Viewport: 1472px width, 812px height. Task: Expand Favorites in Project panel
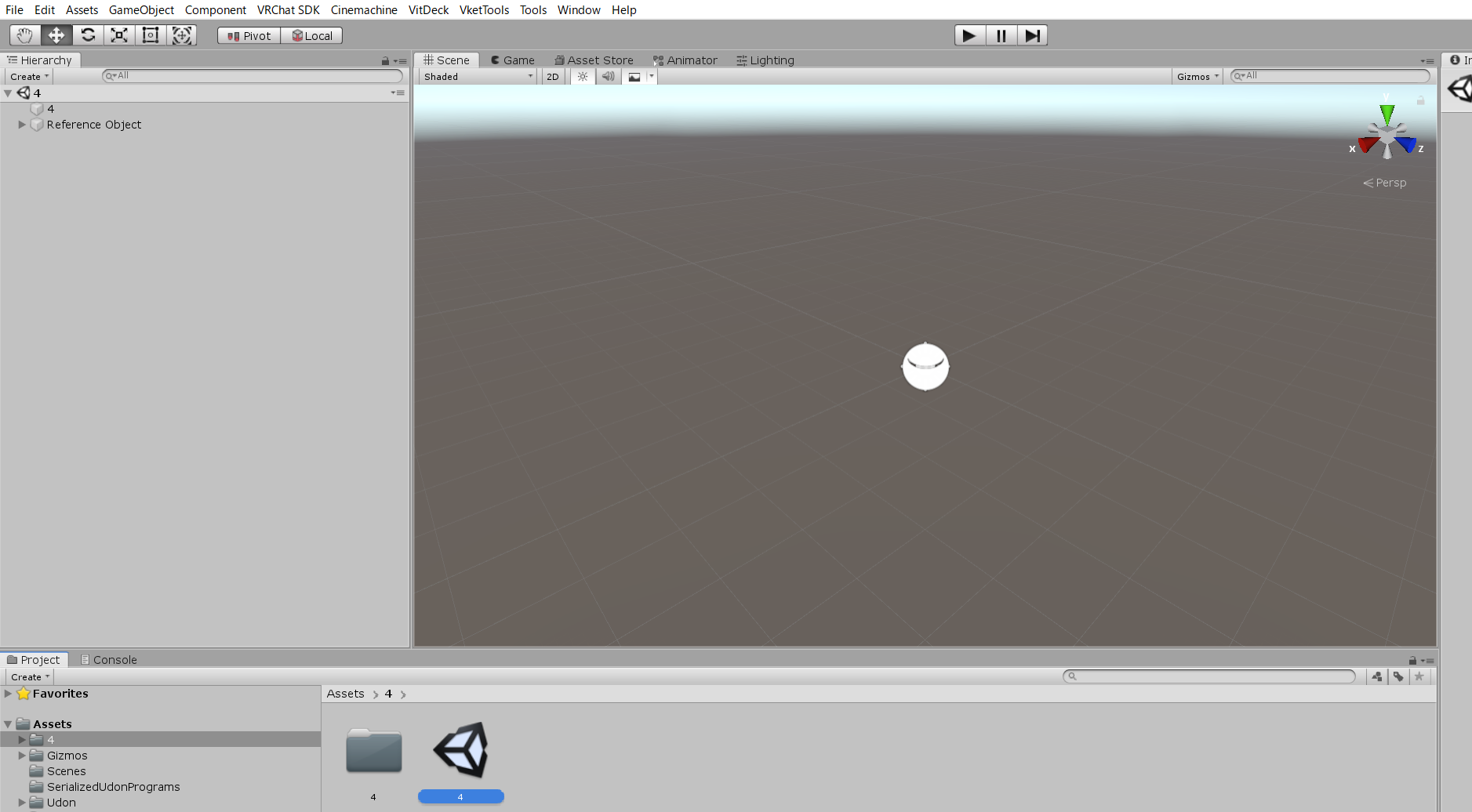[8, 694]
